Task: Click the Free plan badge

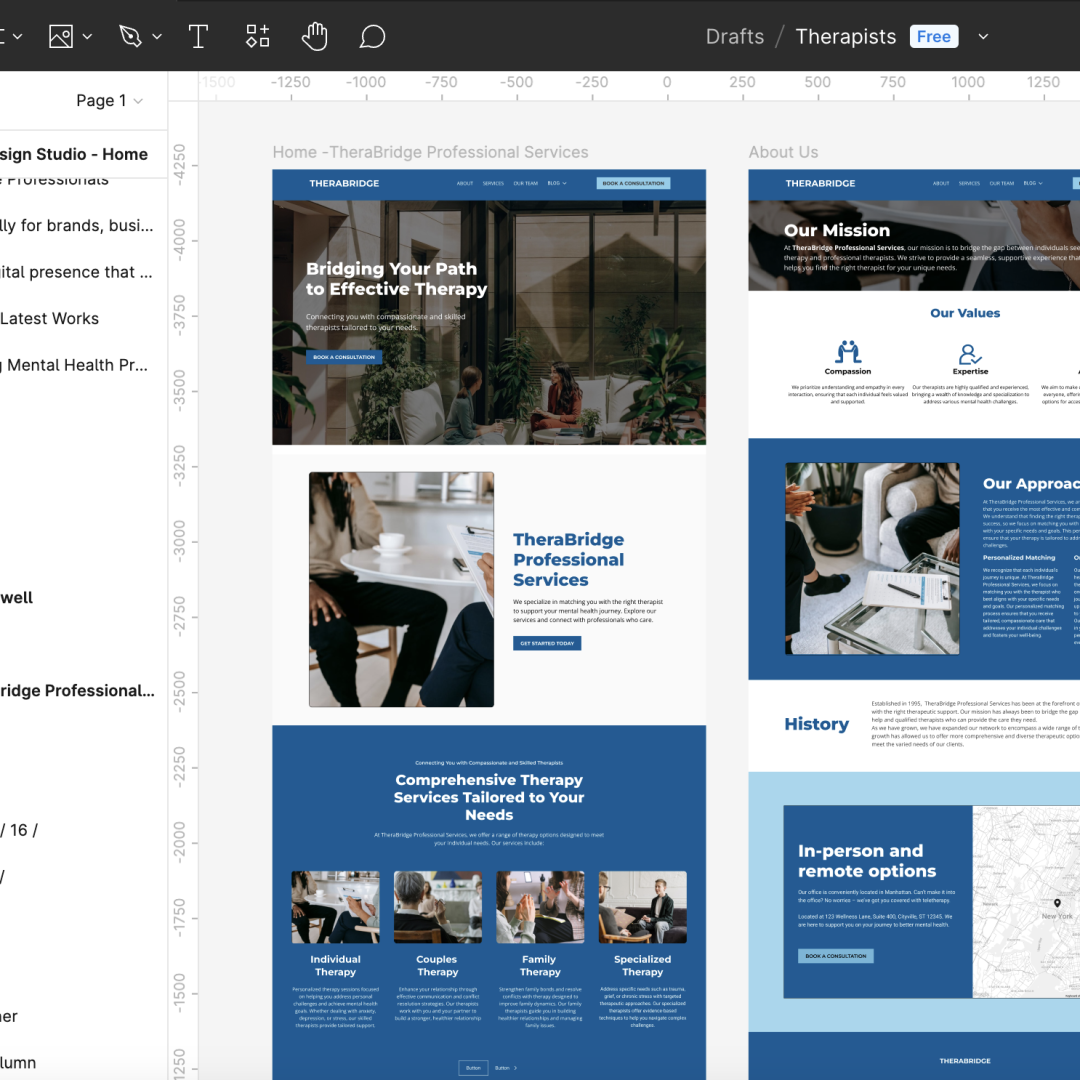Action: tap(933, 37)
